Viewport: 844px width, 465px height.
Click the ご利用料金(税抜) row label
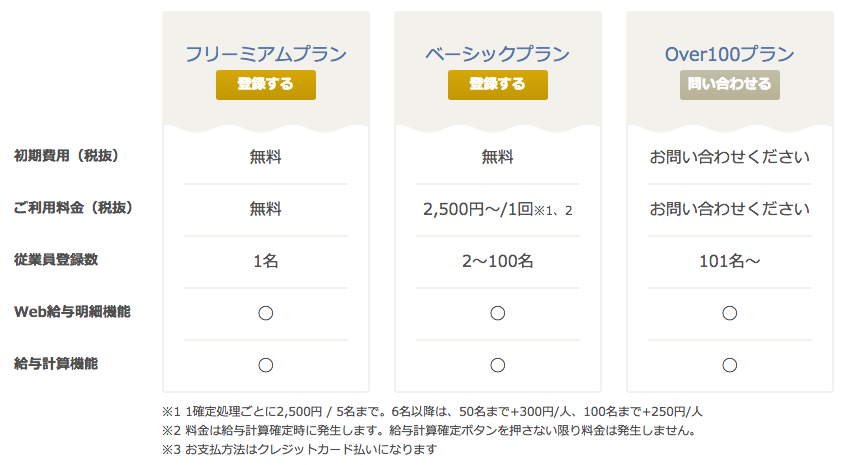(73, 208)
